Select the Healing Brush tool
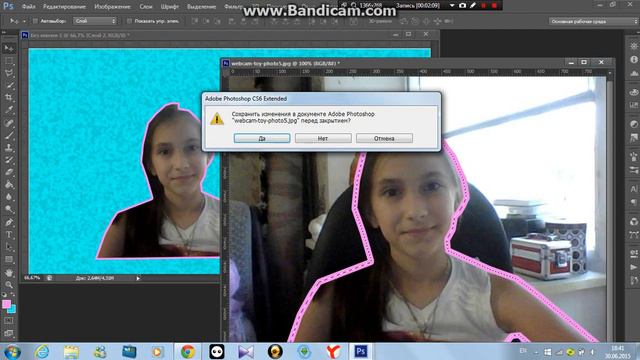640x360 pixels. point(9,123)
